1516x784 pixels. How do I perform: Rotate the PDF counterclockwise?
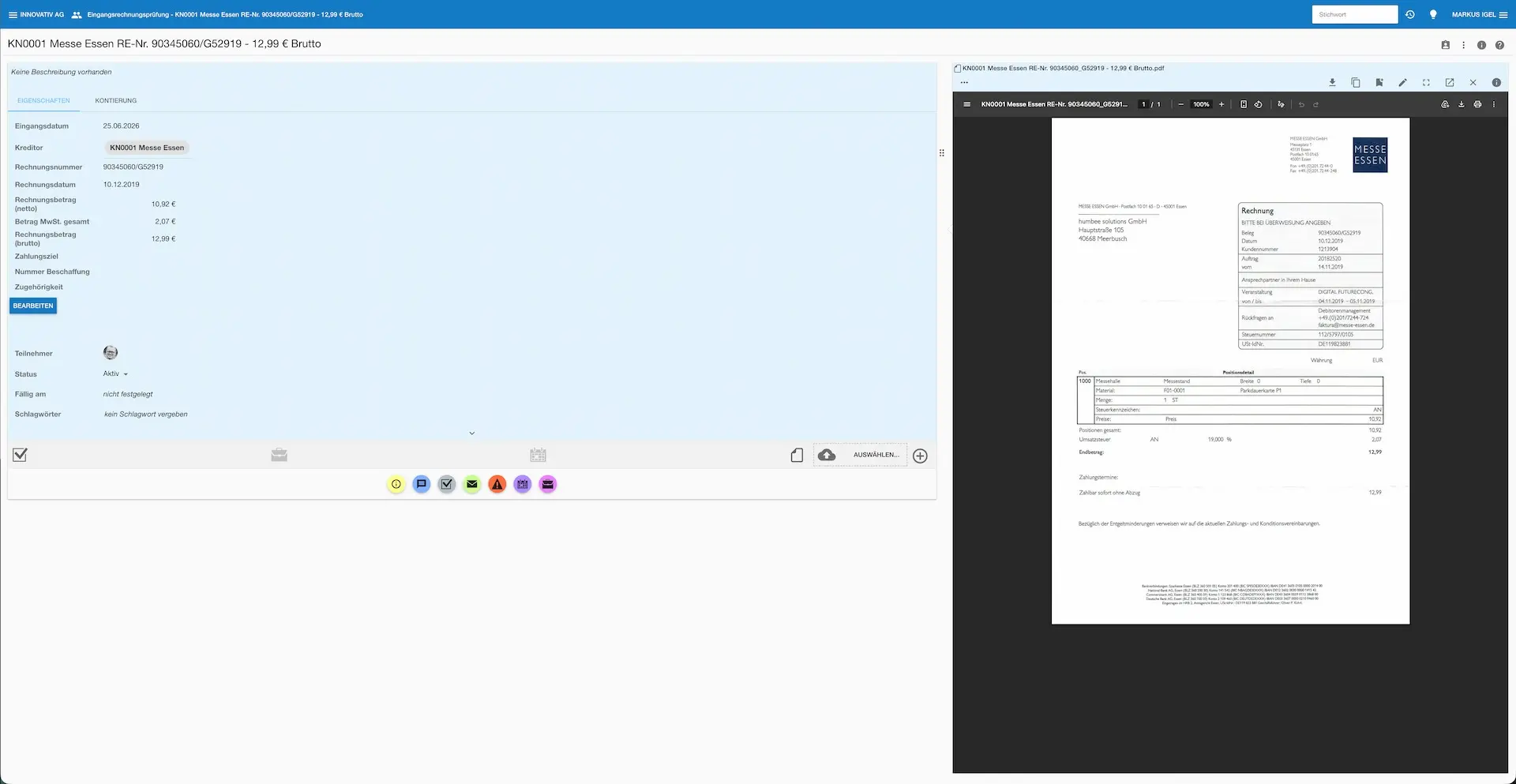click(1259, 104)
